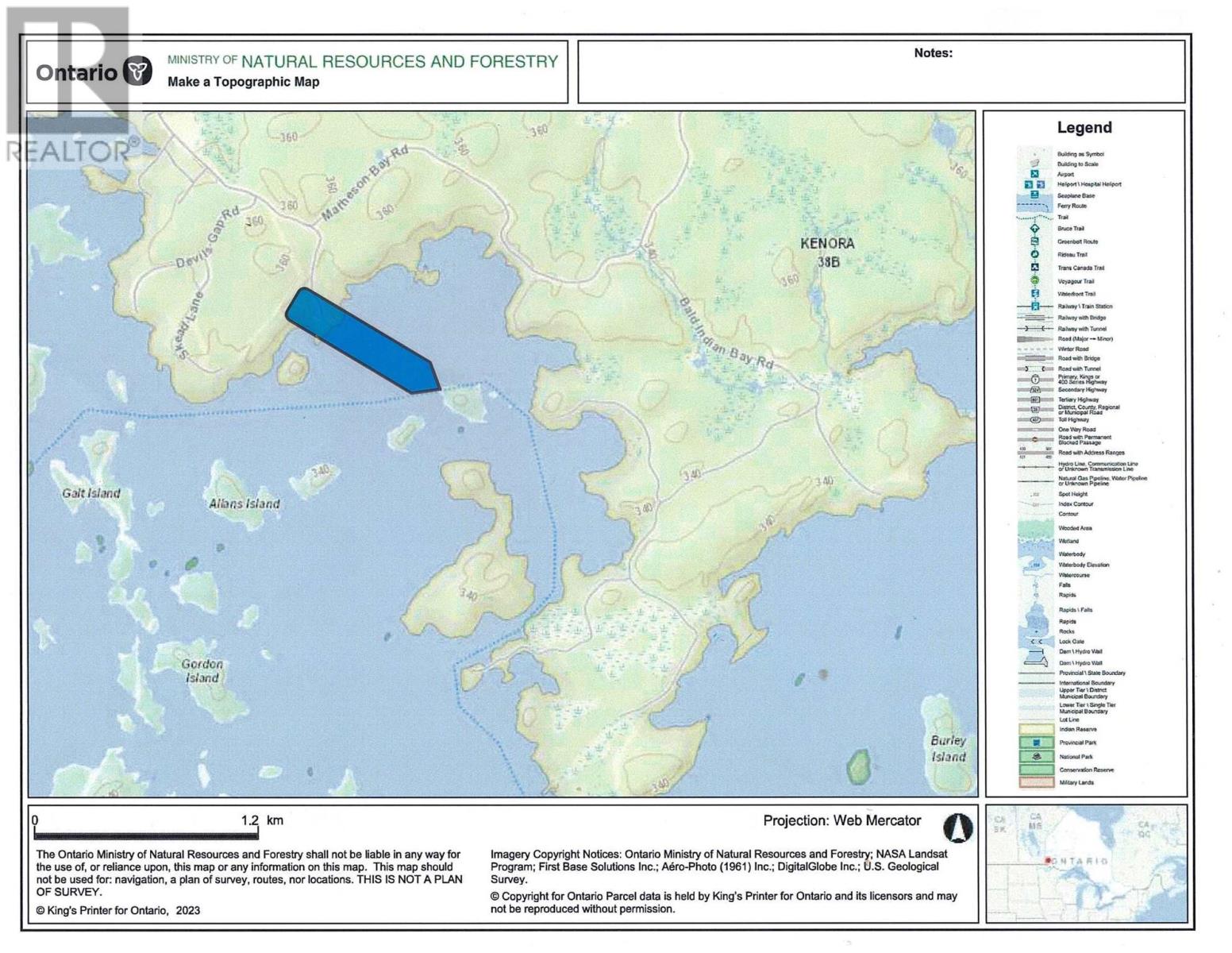Select the Bruce Trail diamond icon
This screenshot has width=1232, height=953.
click(x=1035, y=229)
